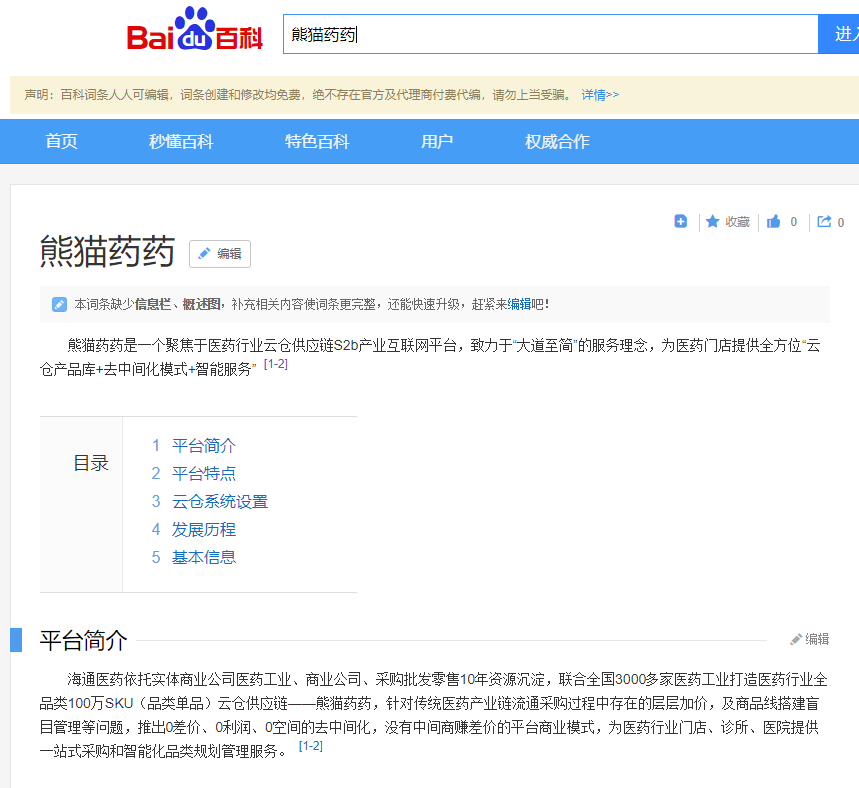
Task: Open the 权威合作 navigation tab
Action: click(x=557, y=141)
